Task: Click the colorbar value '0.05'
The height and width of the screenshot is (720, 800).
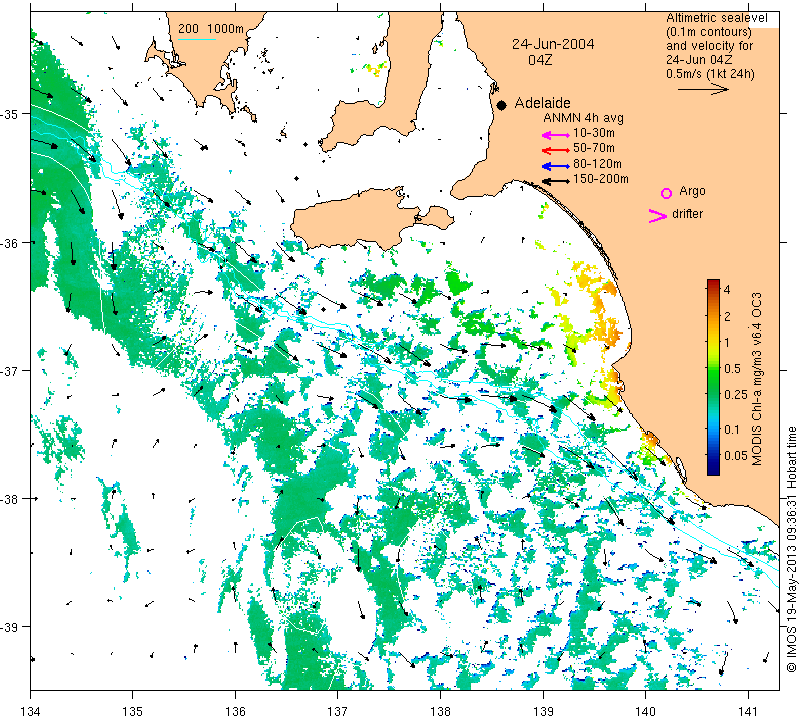Action: [736, 455]
